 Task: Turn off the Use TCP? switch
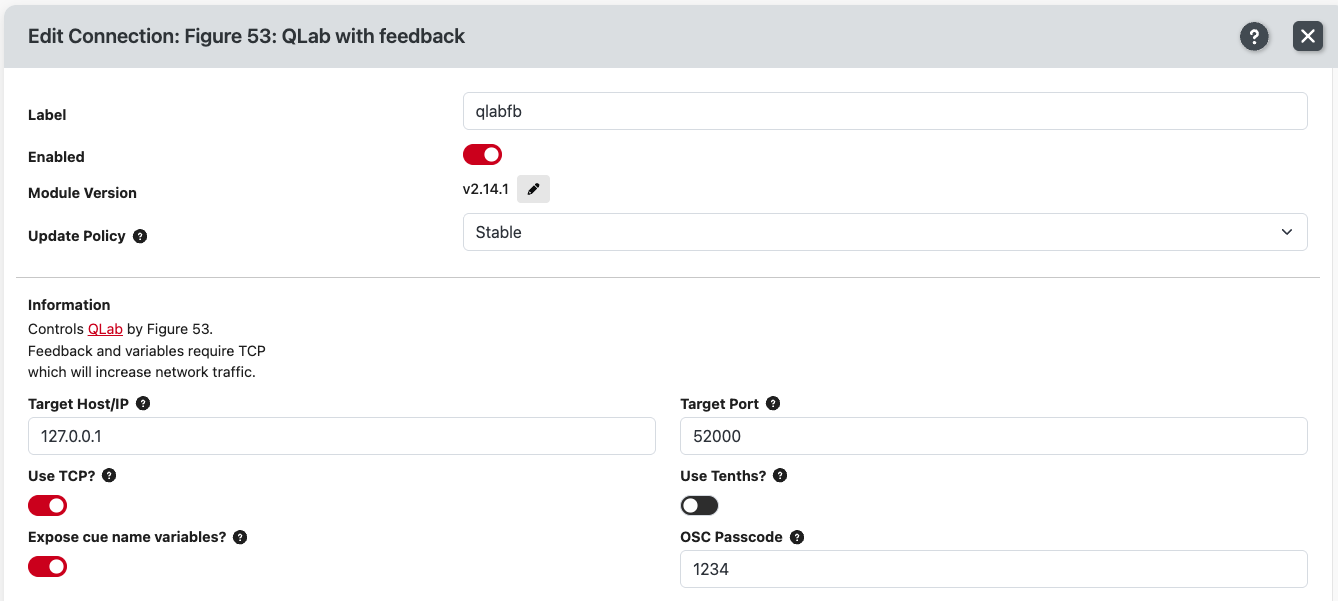point(47,506)
